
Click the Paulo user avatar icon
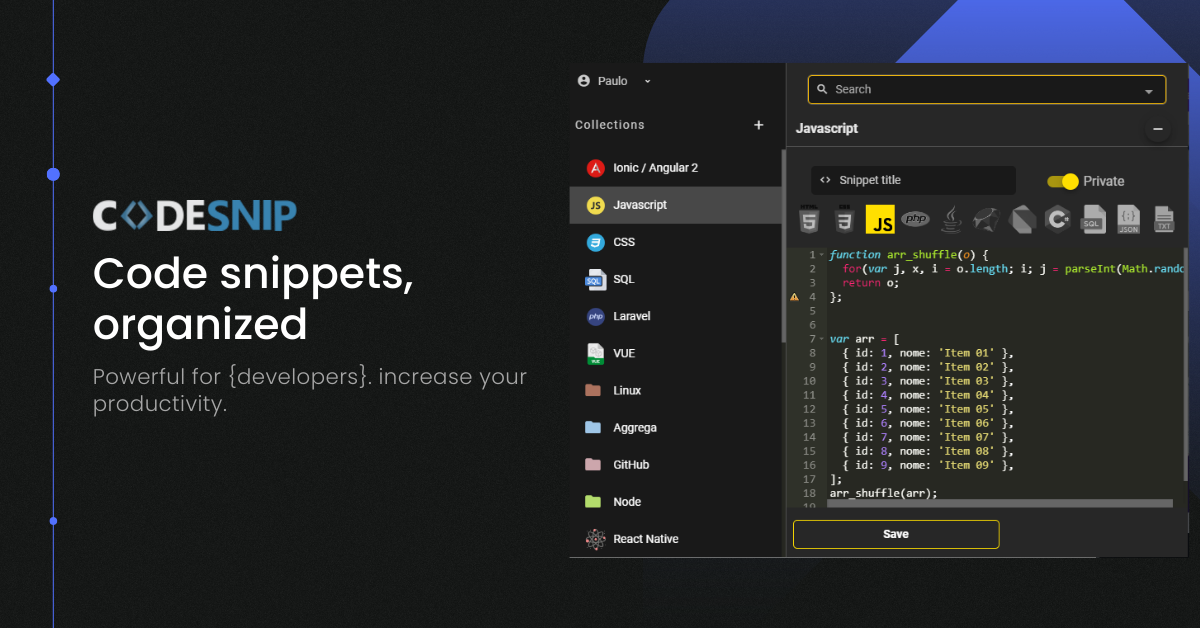pyautogui.click(x=584, y=81)
